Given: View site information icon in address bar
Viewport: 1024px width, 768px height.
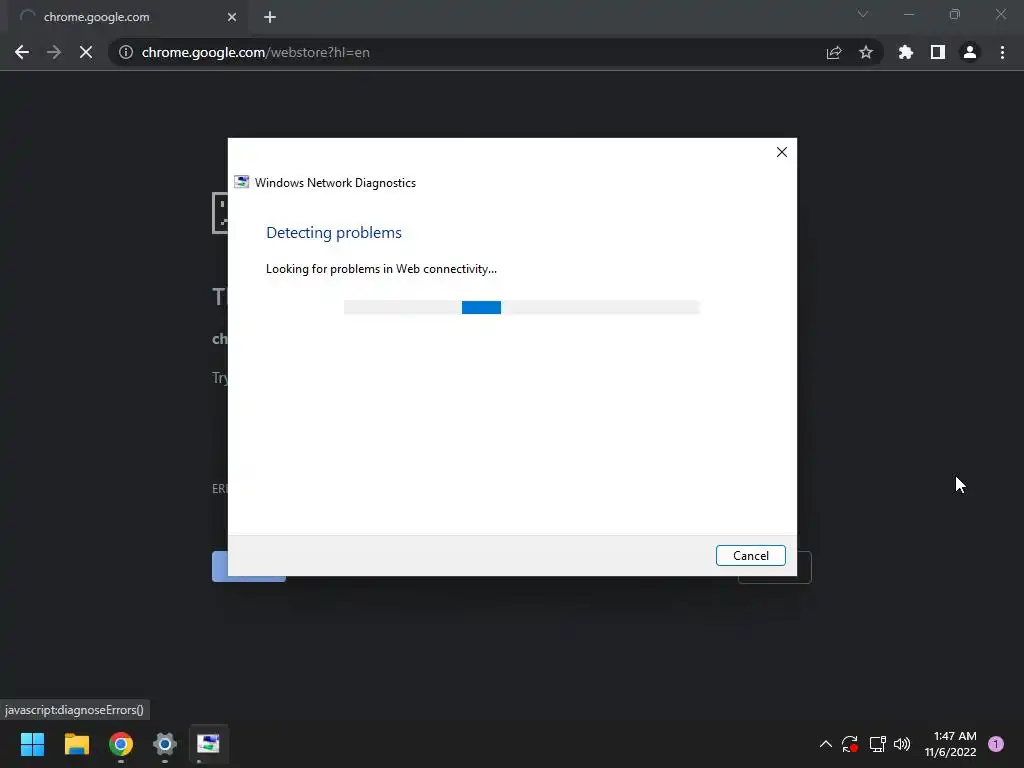Looking at the screenshot, I should (x=126, y=52).
